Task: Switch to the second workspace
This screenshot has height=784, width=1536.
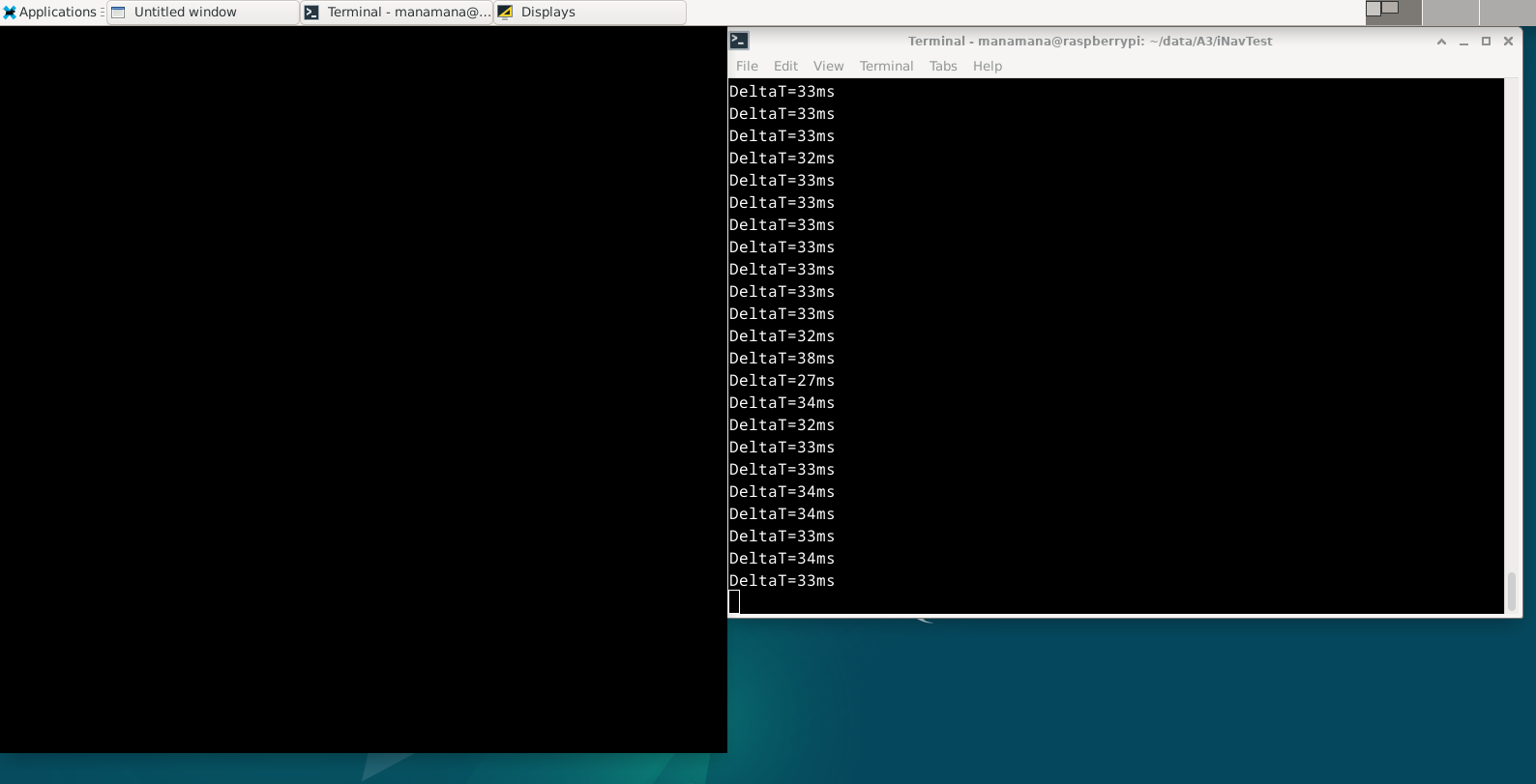Action: tap(1450, 13)
